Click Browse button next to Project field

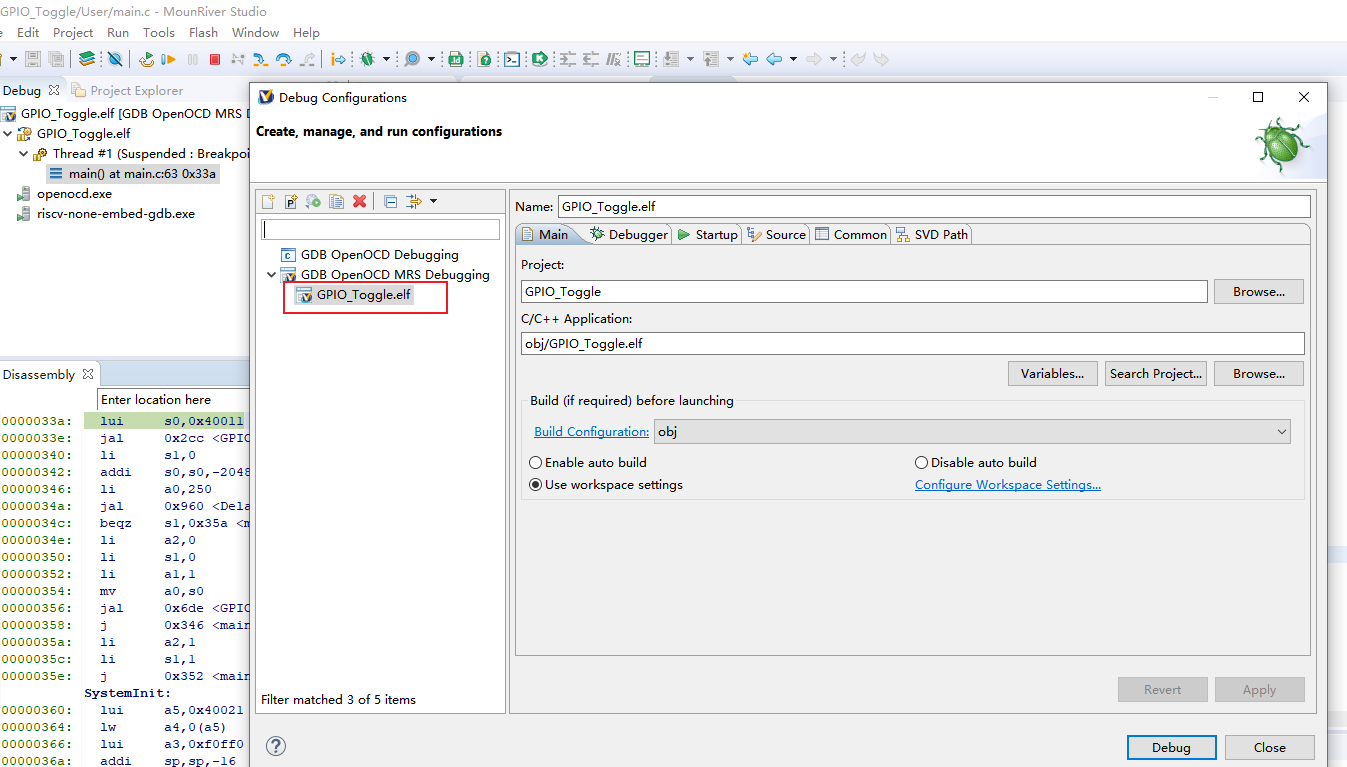pyautogui.click(x=1259, y=292)
